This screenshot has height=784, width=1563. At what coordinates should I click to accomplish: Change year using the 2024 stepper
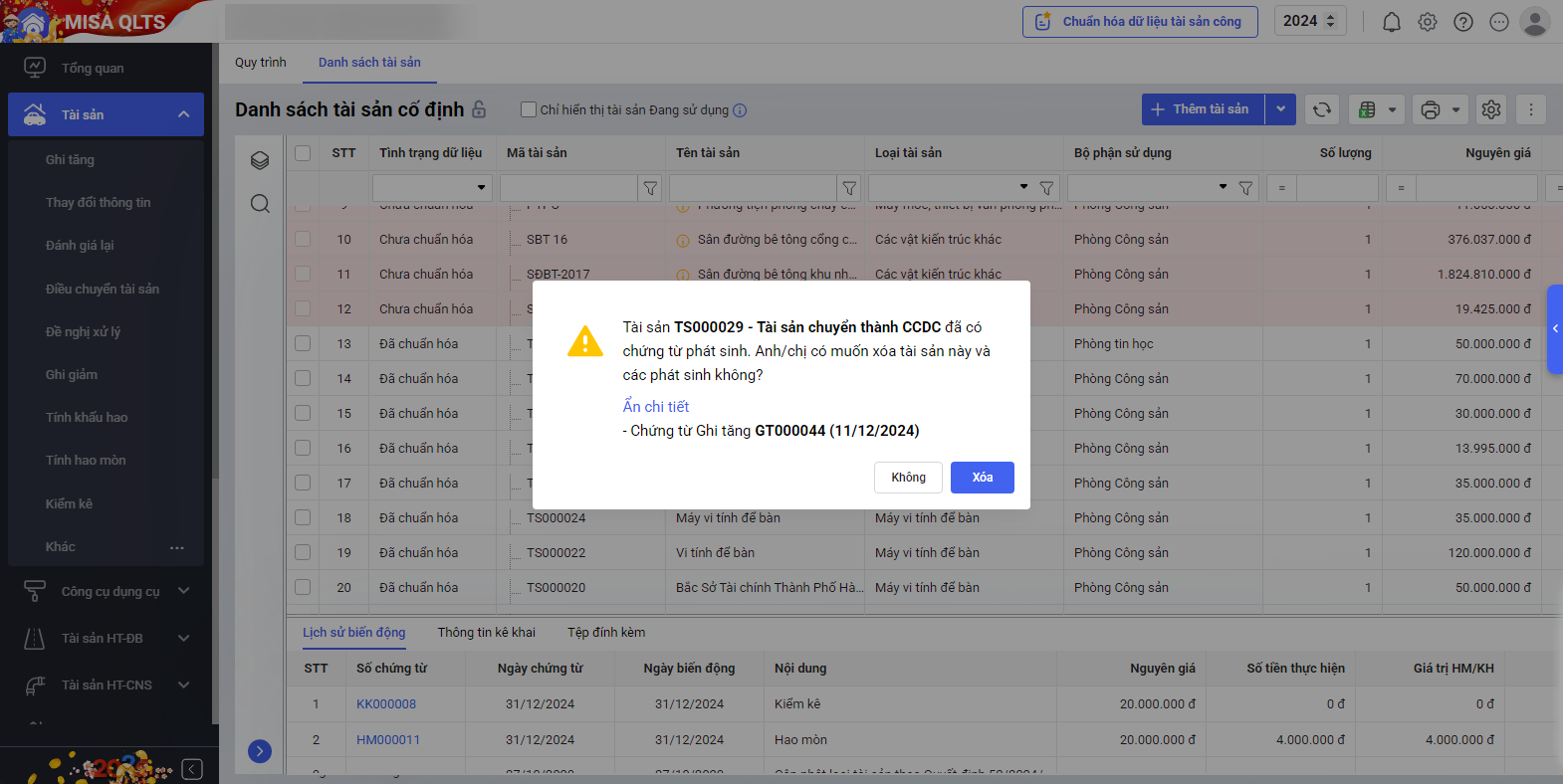click(1330, 21)
